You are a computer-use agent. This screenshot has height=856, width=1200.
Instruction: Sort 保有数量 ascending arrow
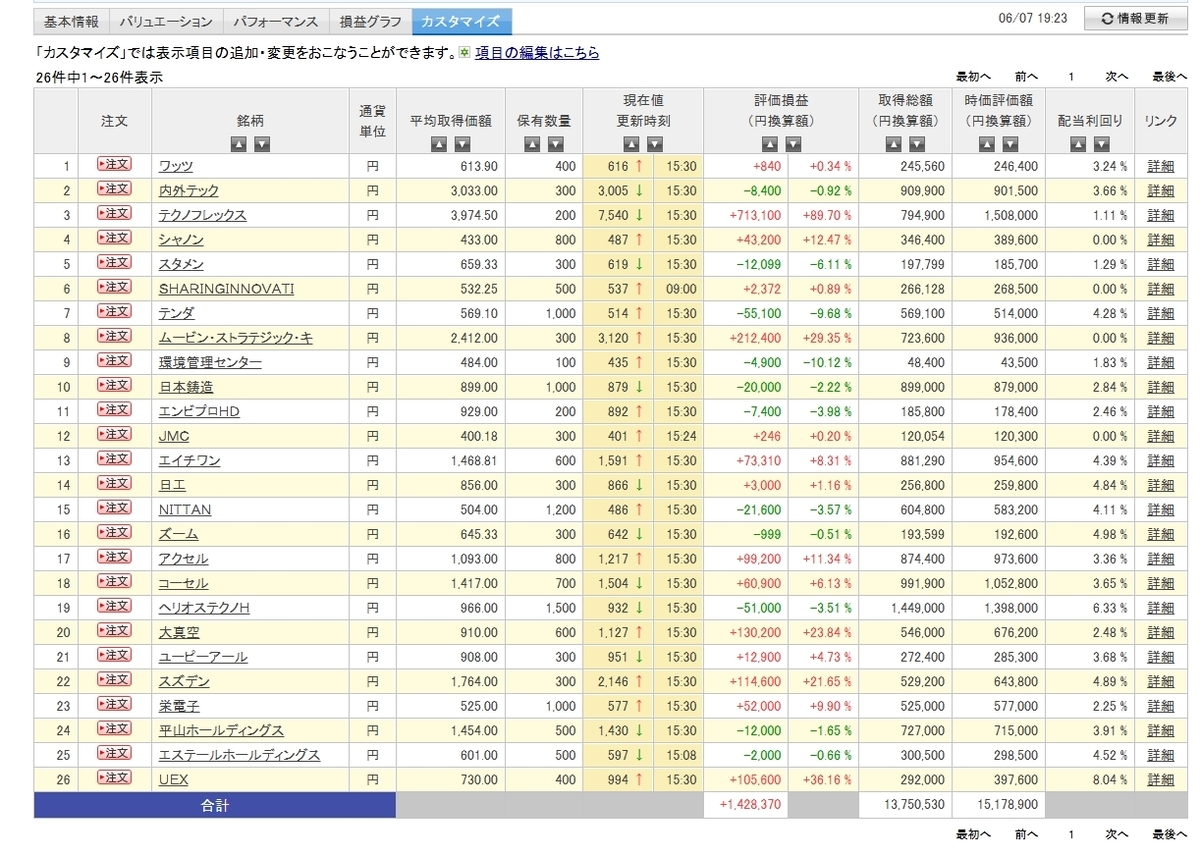coord(532,144)
